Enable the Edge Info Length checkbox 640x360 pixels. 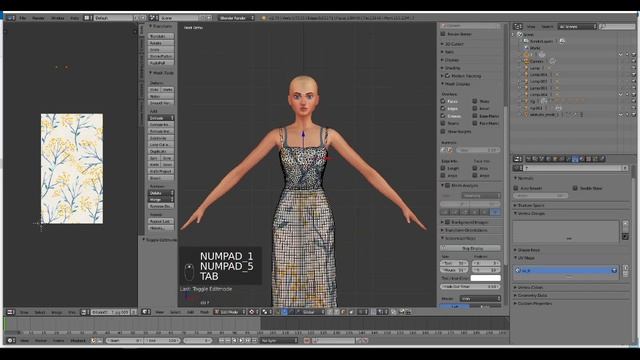443,168
